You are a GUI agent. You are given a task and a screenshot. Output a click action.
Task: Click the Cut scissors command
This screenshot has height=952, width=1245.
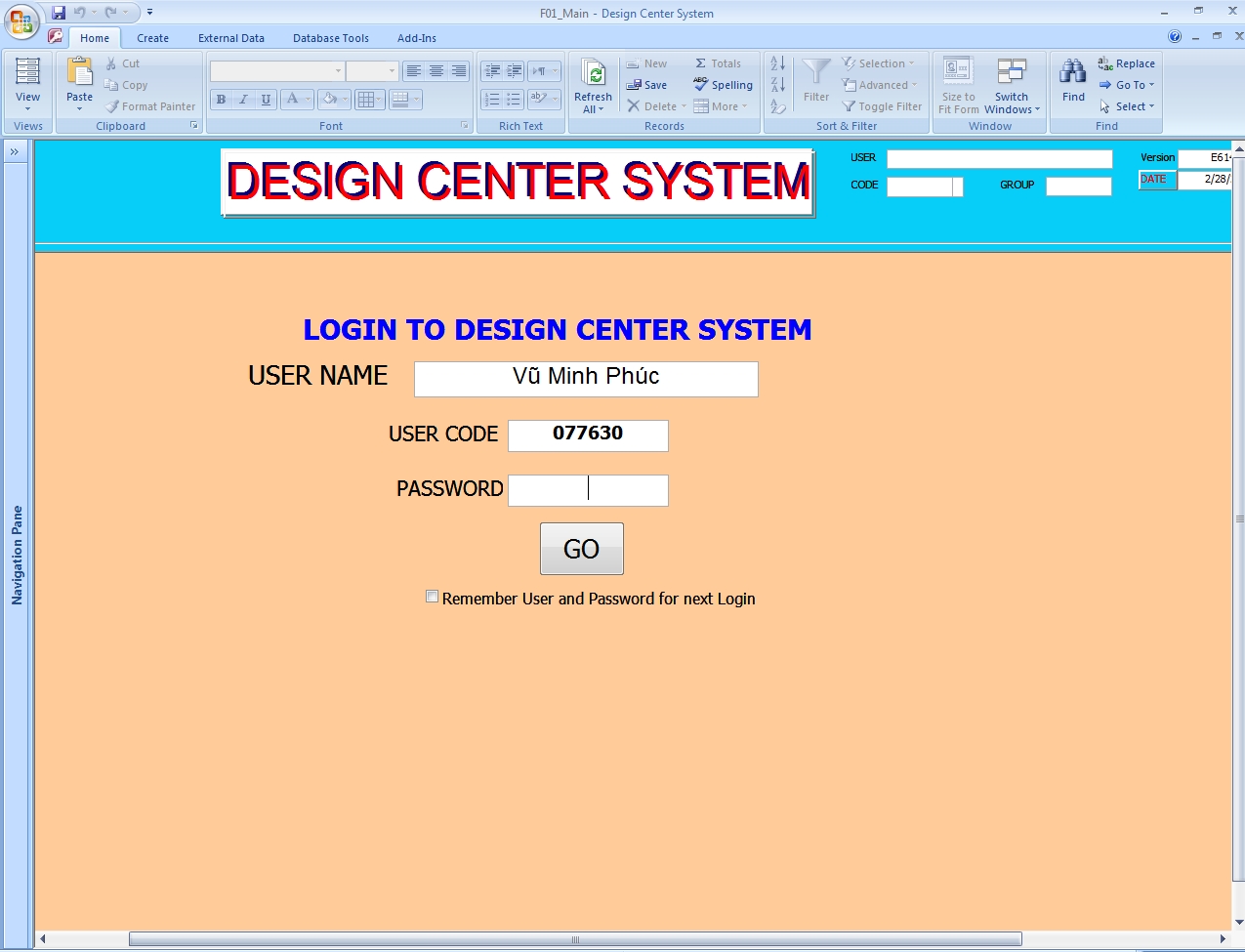(x=123, y=63)
